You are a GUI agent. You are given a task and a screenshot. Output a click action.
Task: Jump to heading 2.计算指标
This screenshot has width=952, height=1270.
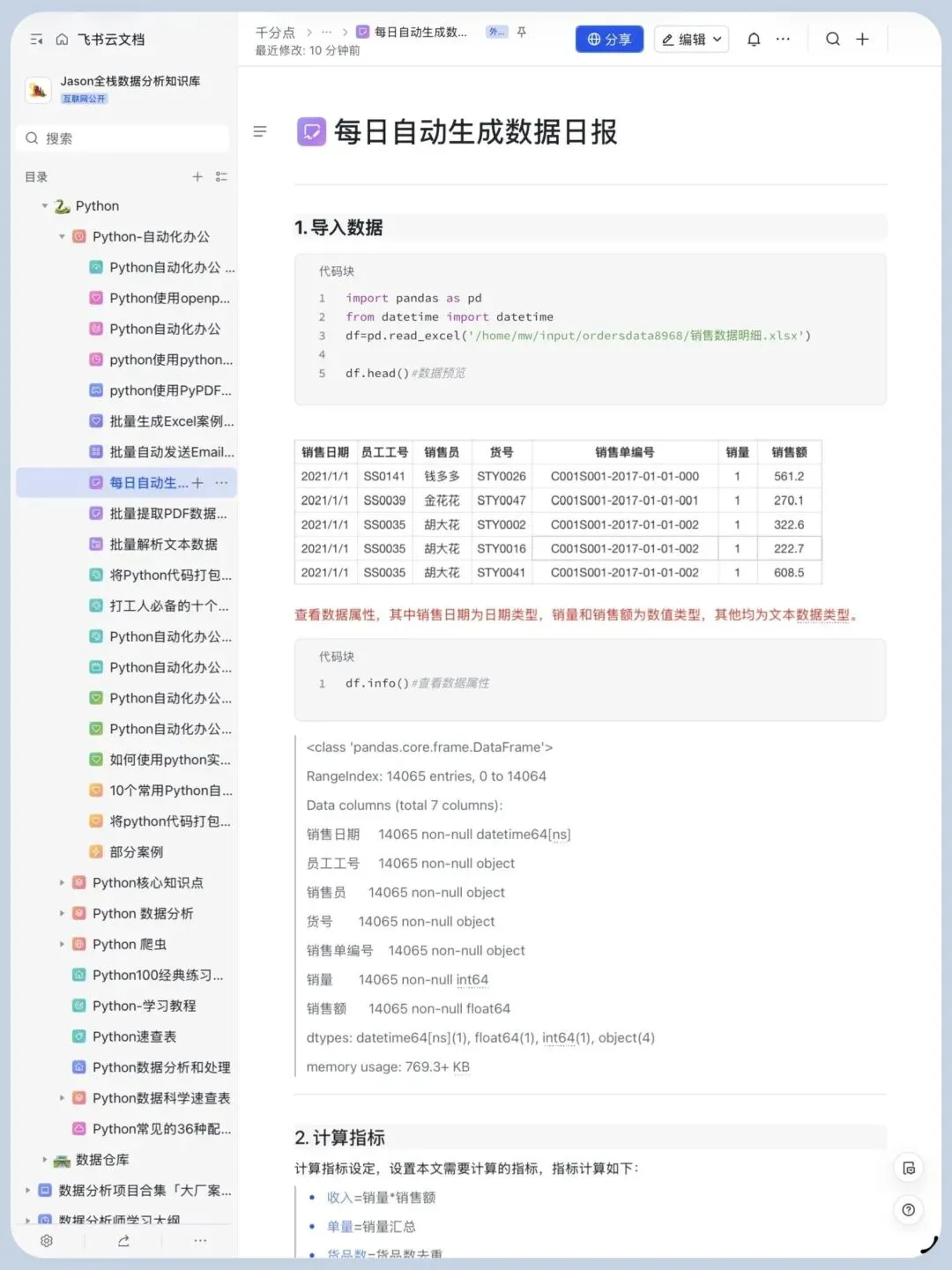click(x=339, y=1138)
